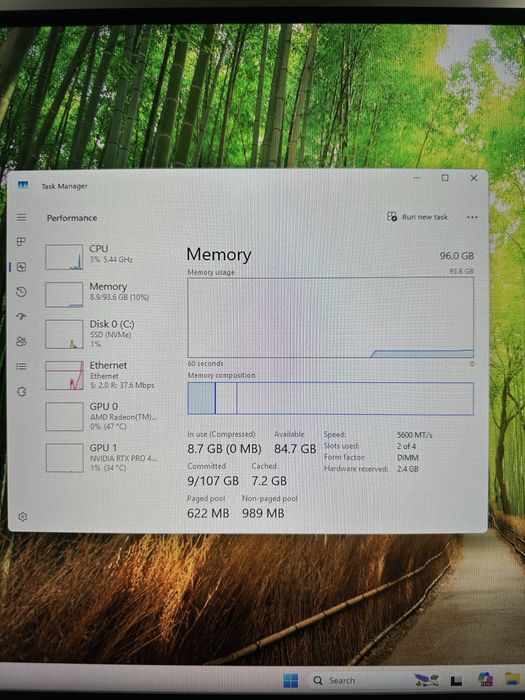Click Run new task
525x700 pixels.
pos(417,217)
